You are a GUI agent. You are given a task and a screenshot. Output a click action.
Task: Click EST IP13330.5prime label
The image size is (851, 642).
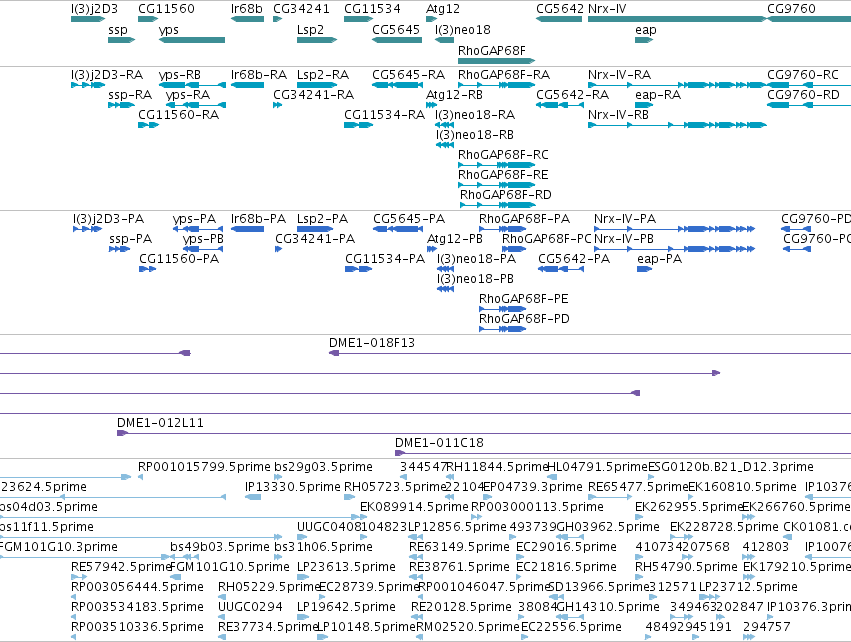click(x=293, y=487)
